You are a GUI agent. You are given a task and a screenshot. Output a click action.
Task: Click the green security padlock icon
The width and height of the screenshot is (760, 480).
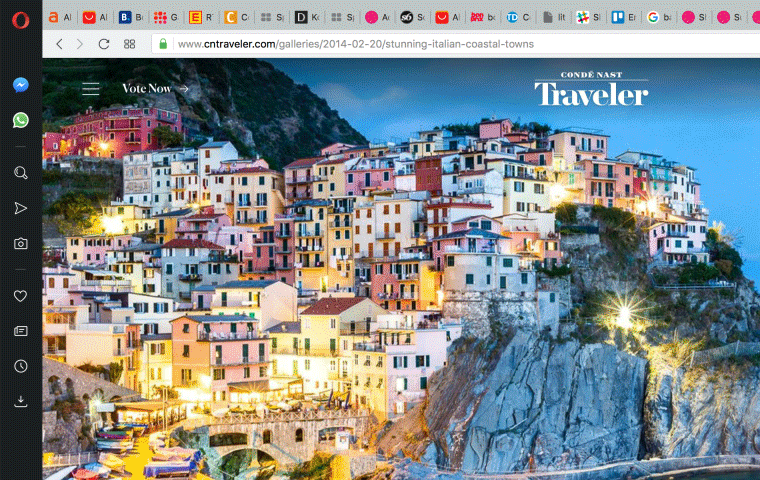(x=163, y=44)
